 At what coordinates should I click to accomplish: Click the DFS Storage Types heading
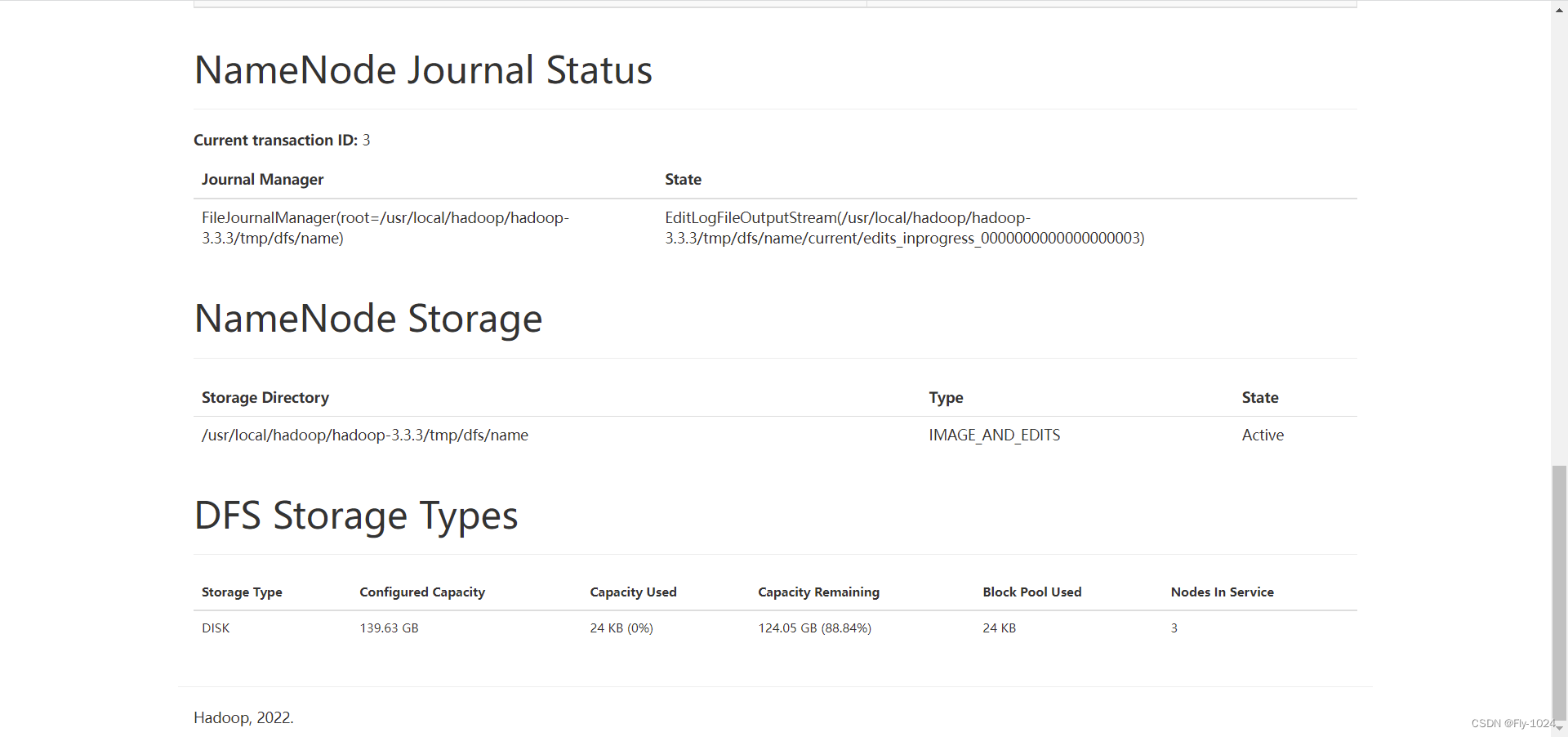356,516
